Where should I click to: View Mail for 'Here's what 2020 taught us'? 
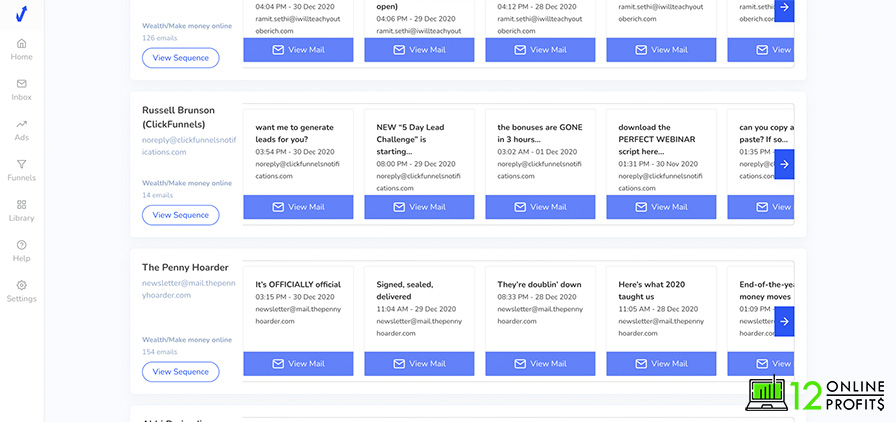point(661,364)
